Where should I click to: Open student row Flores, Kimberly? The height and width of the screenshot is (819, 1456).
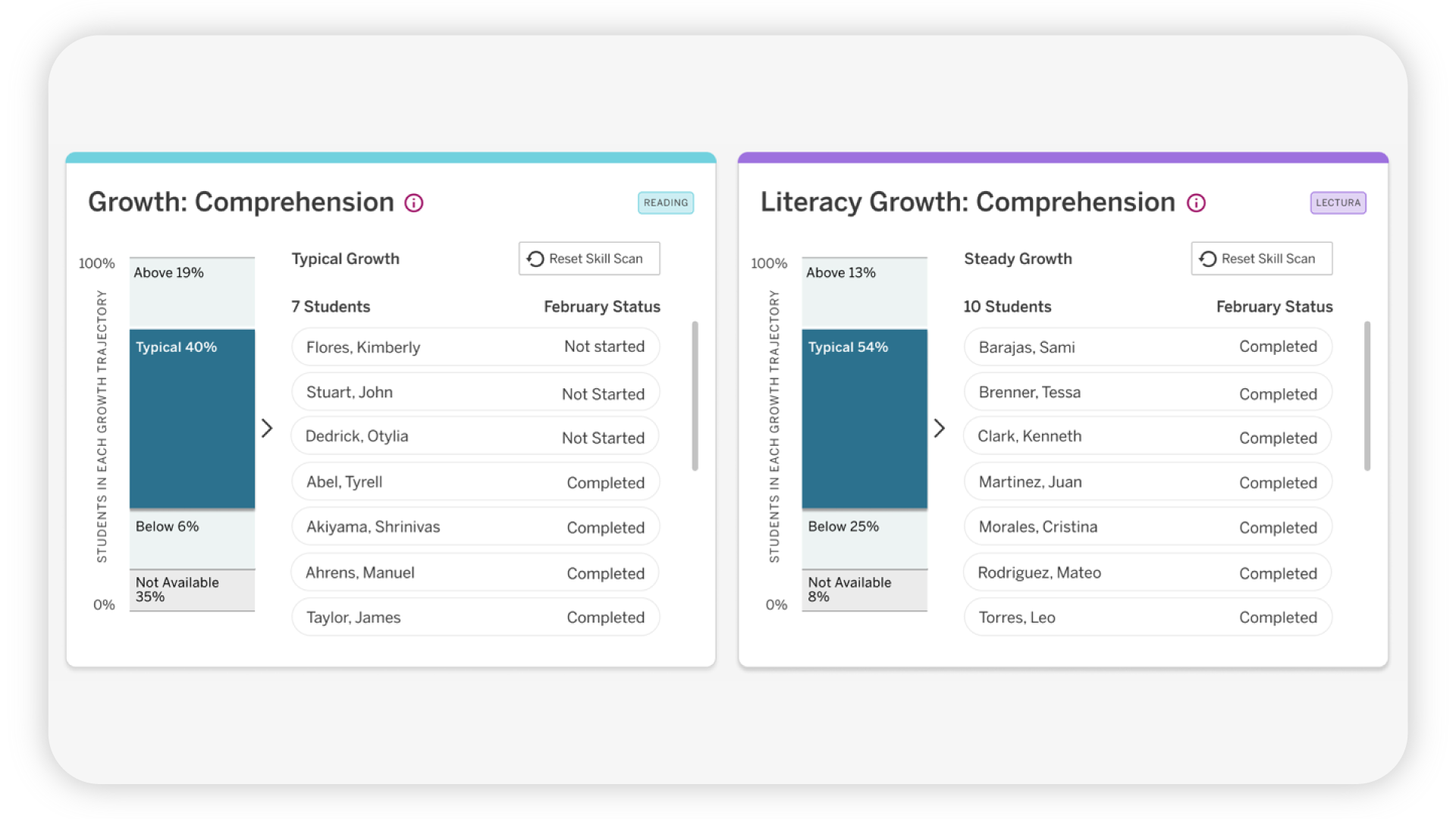tap(475, 347)
